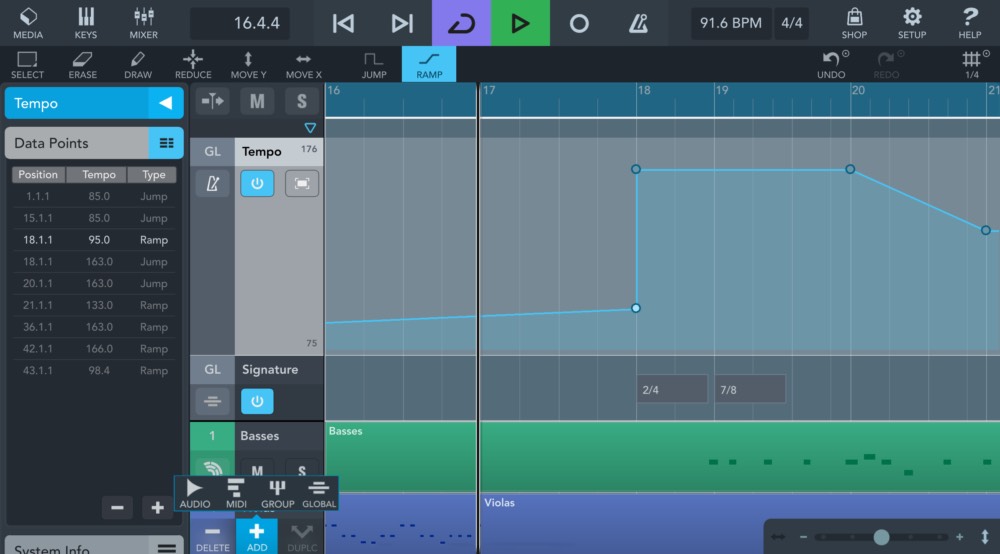Screen dimensions: 1000x554
Task: Select the data point row 21.1.1 133.0
Action: (x=94, y=305)
